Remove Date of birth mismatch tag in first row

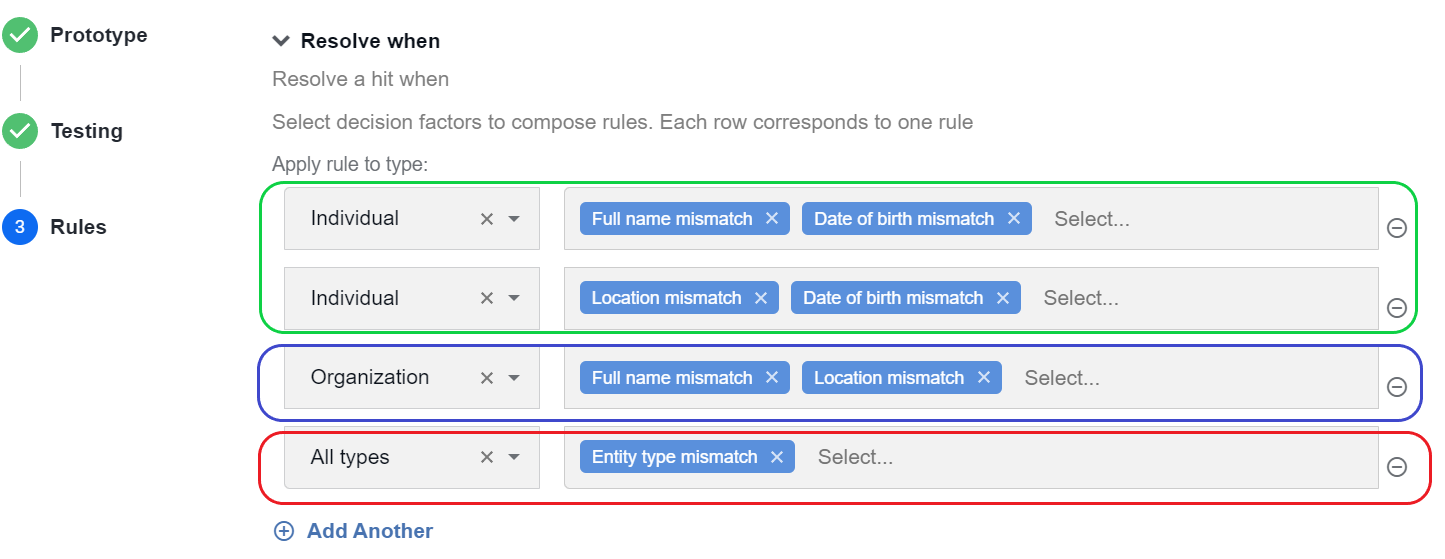pyautogui.click(x=1013, y=218)
